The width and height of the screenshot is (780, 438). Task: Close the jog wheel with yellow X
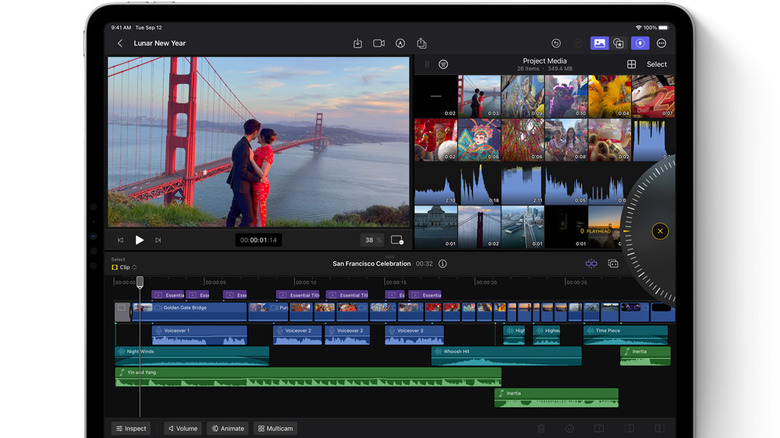point(659,231)
